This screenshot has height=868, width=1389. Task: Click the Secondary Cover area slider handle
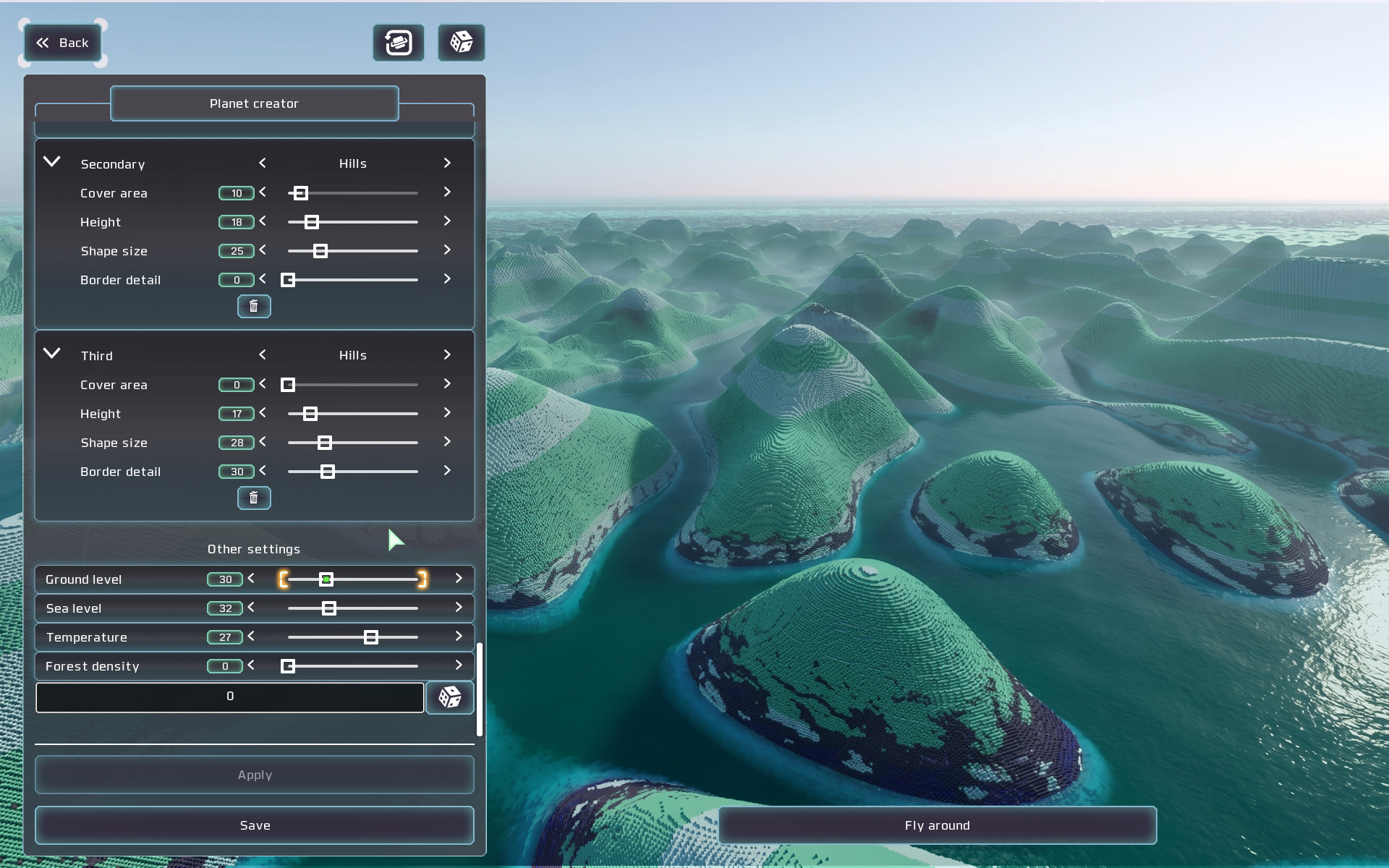[x=300, y=193]
